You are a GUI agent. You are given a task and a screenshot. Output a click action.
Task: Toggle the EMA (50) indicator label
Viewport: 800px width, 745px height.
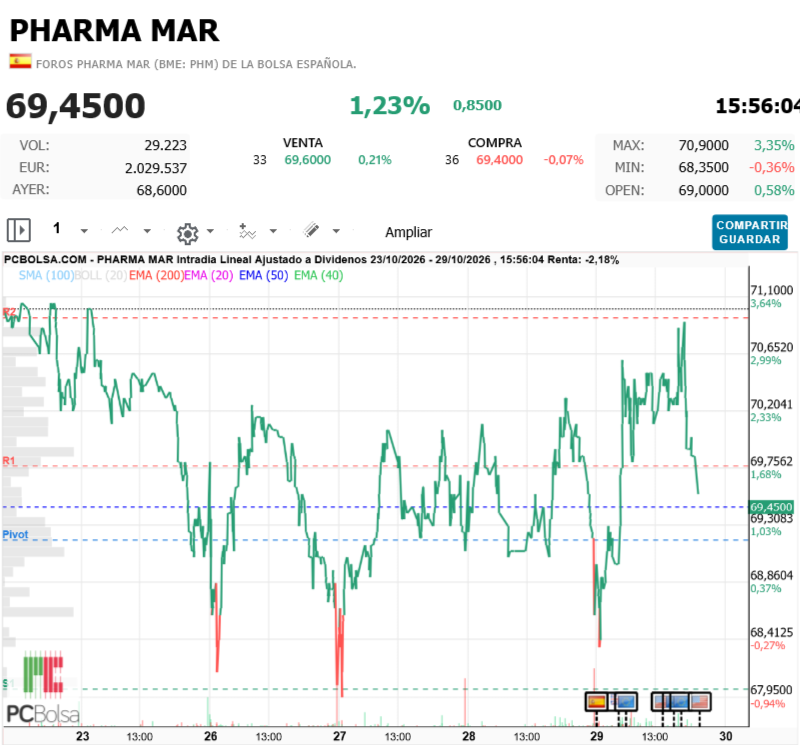pyautogui.click(x=263, y=276)
